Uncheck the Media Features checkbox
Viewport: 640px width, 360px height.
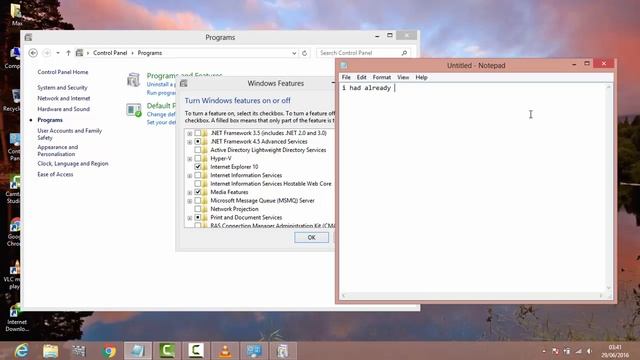pos(198,192)
